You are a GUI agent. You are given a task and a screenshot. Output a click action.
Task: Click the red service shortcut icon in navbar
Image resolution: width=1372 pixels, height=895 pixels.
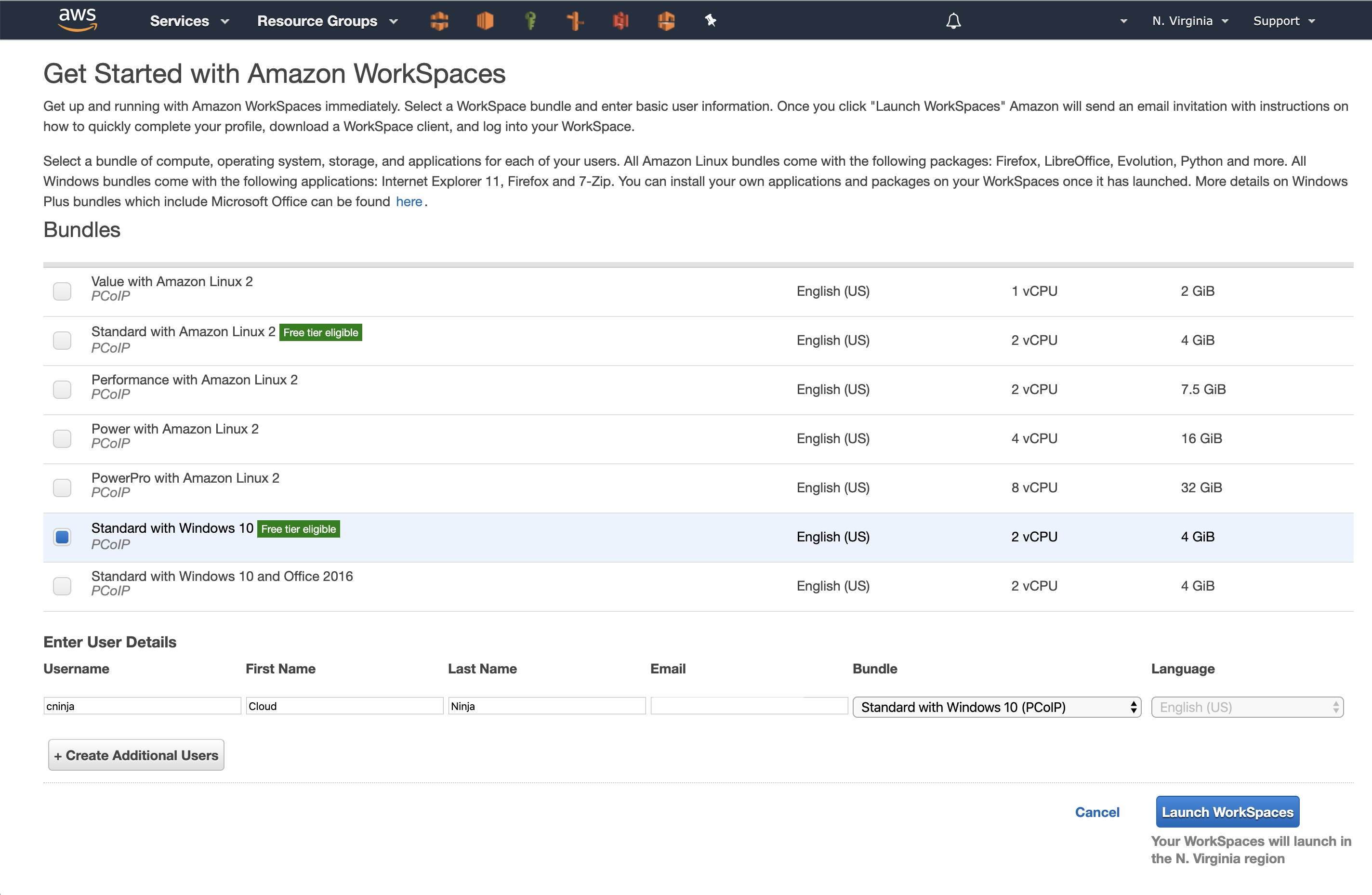coord(621,20)
